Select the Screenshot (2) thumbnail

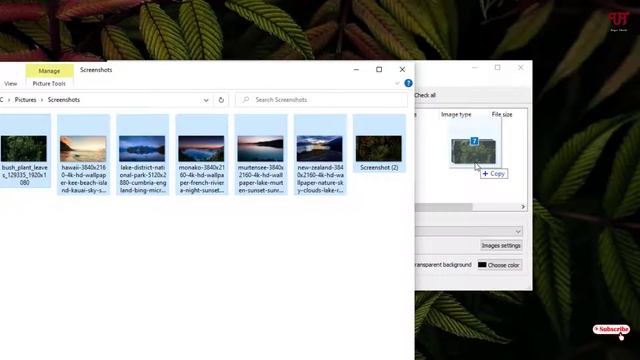[x=379, y=149]
